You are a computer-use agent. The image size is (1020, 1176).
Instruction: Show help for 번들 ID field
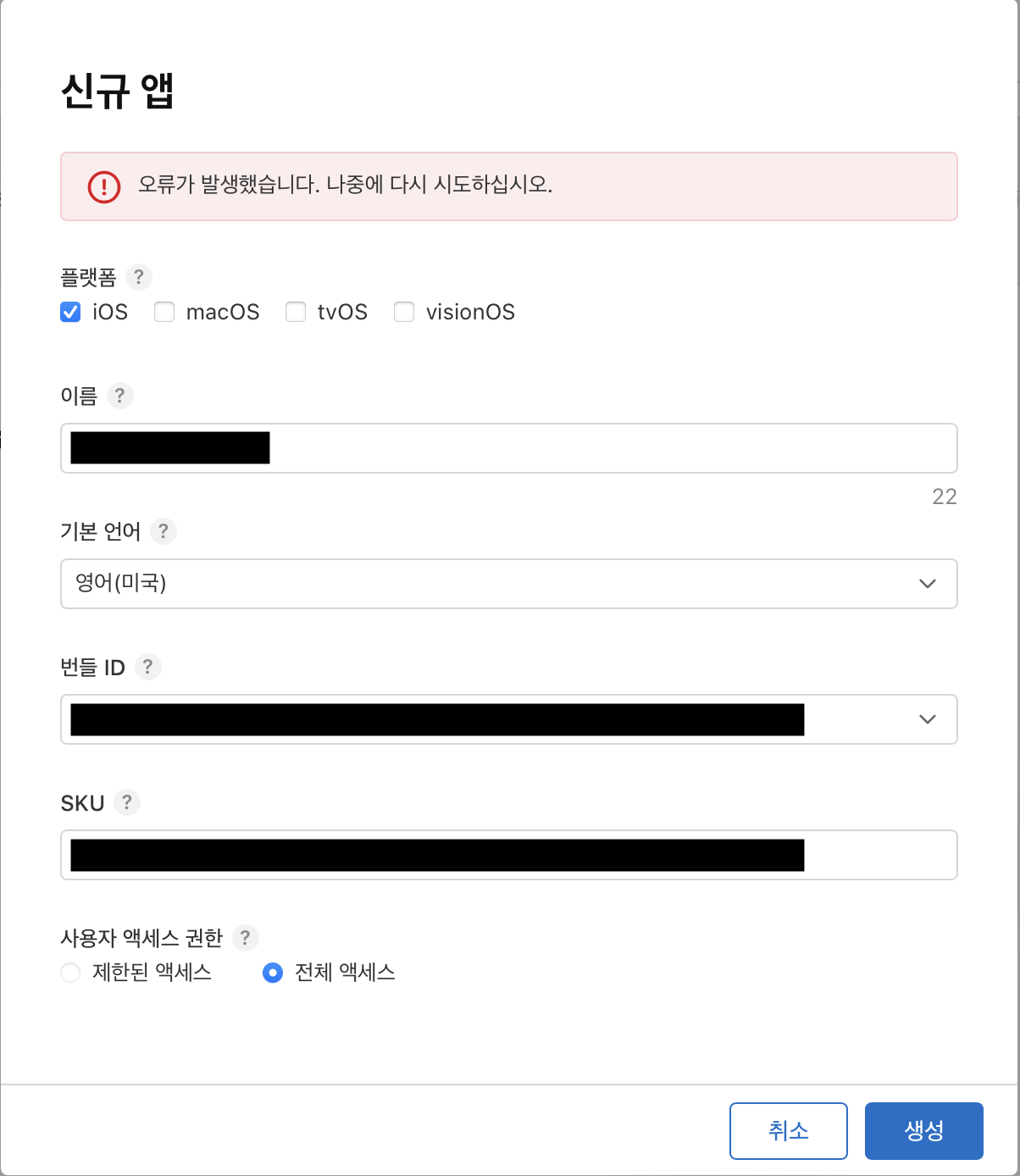(x=147, y=667)
